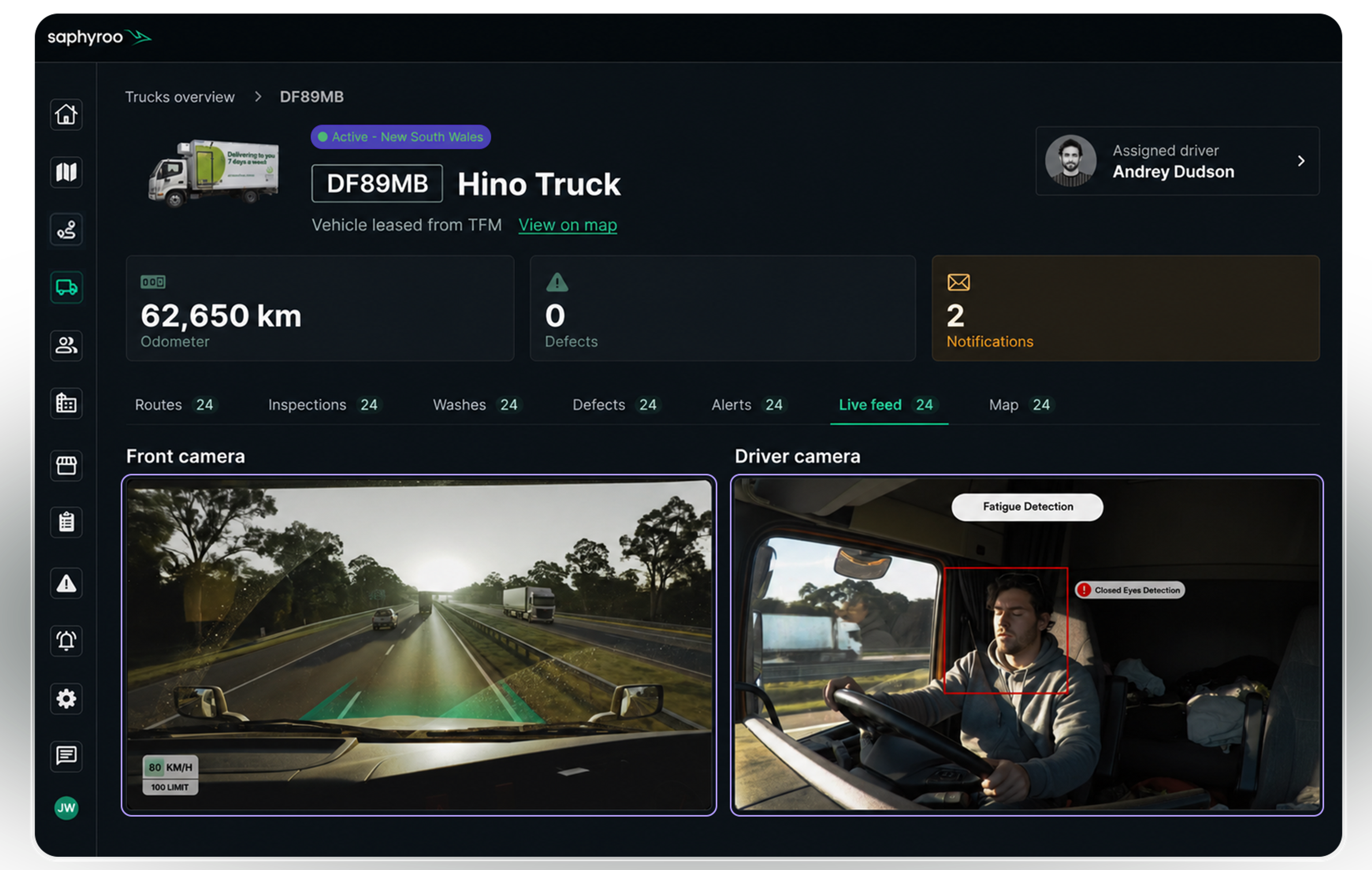Click the odometer icon above 62,650 km
Image resolution: width=1372 pixels, height=870 pixels.
[x=153, y=282]
